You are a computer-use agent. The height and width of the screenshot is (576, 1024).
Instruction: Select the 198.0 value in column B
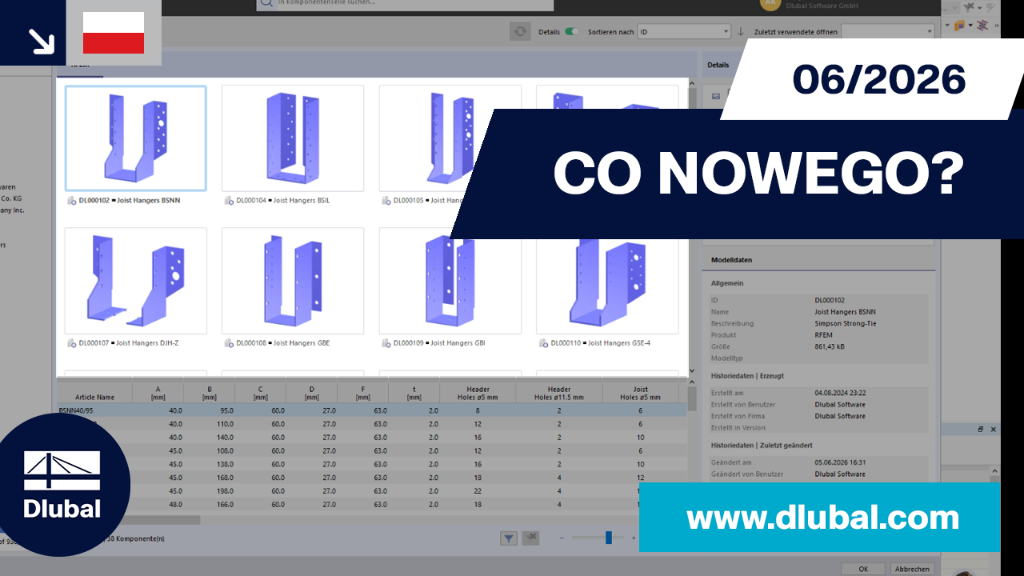point(225,491)
